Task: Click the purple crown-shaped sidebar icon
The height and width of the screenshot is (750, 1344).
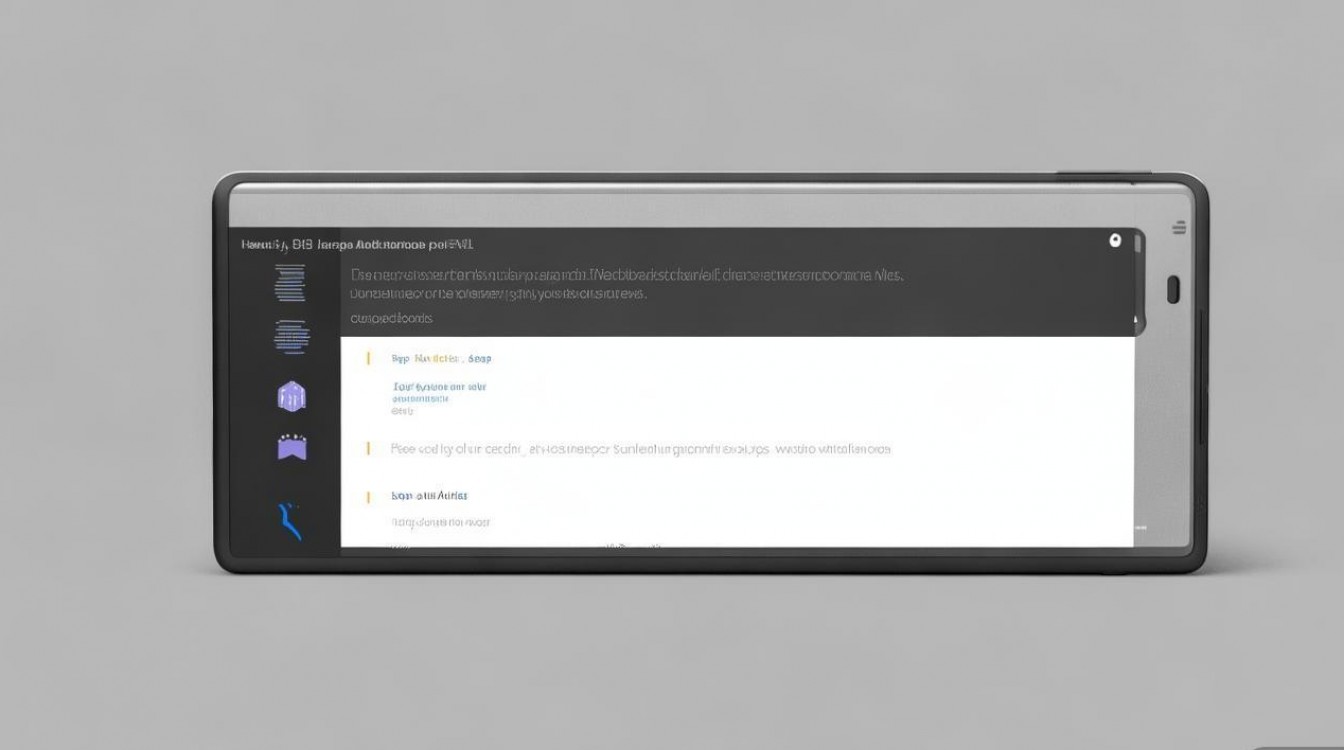Action: tap(291, 447)
